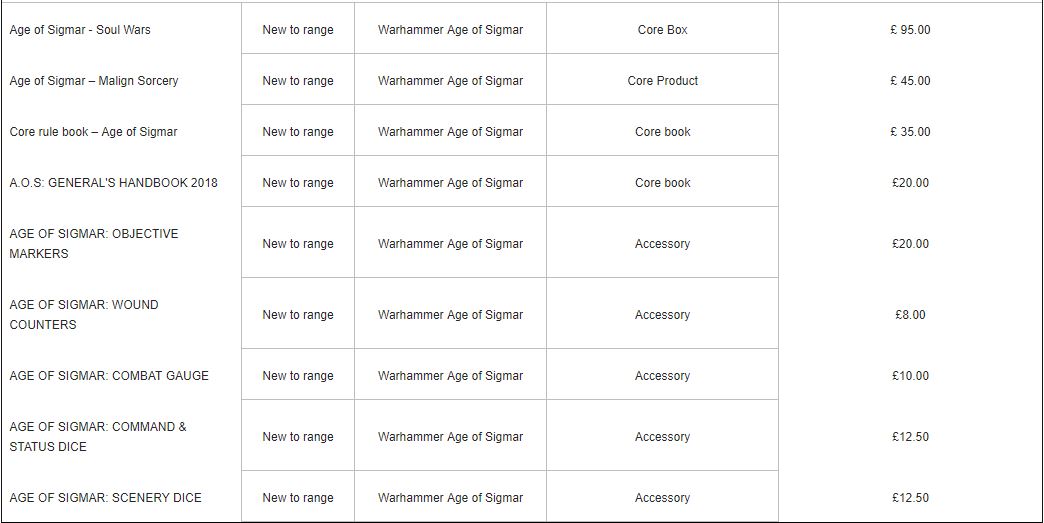
Task: Select the Age of Sigmar – Malign Sorcery row title
Action: (94, 81)
